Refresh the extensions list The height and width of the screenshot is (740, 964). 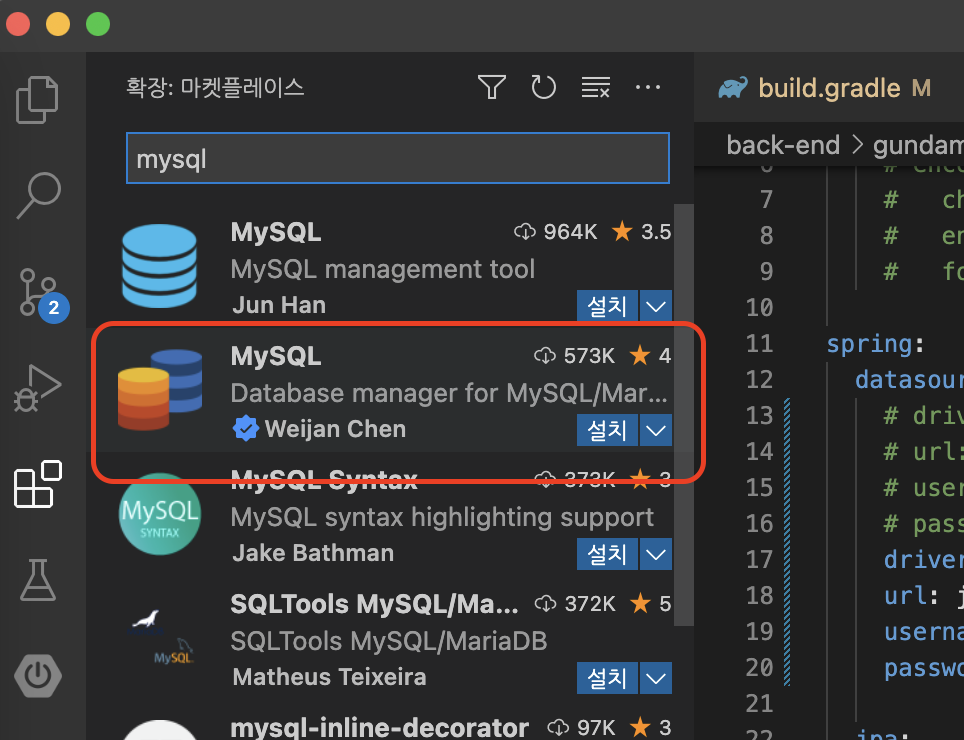click(x=543, y=87)
